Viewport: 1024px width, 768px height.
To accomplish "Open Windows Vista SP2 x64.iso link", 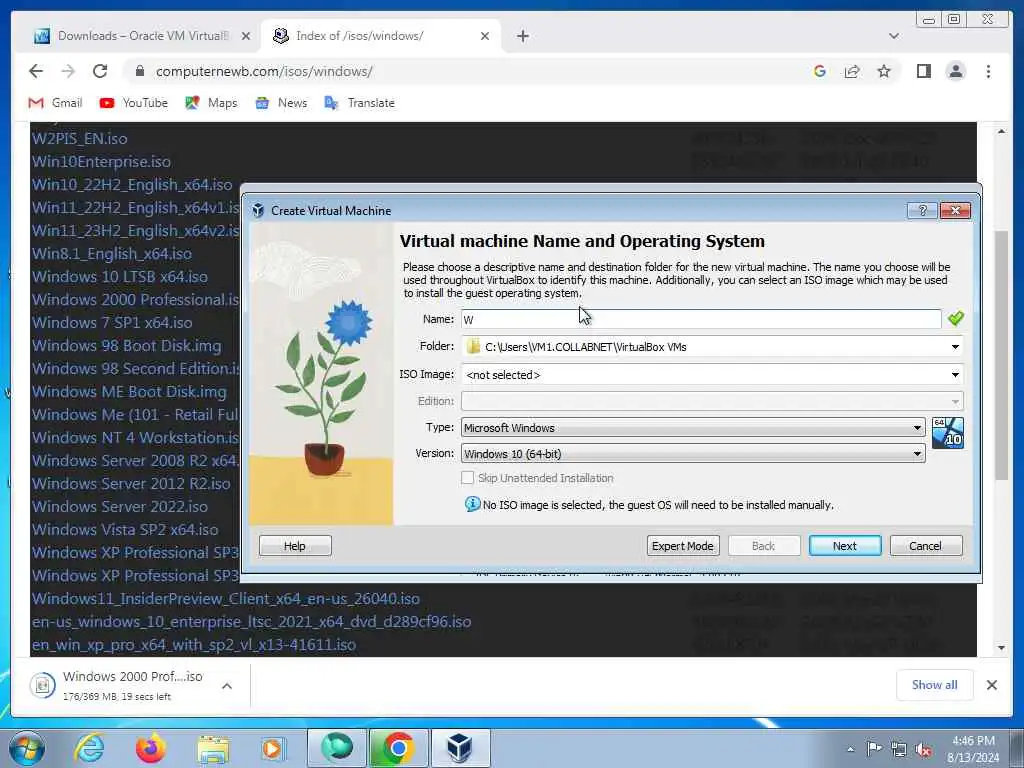I will (125, 530).
